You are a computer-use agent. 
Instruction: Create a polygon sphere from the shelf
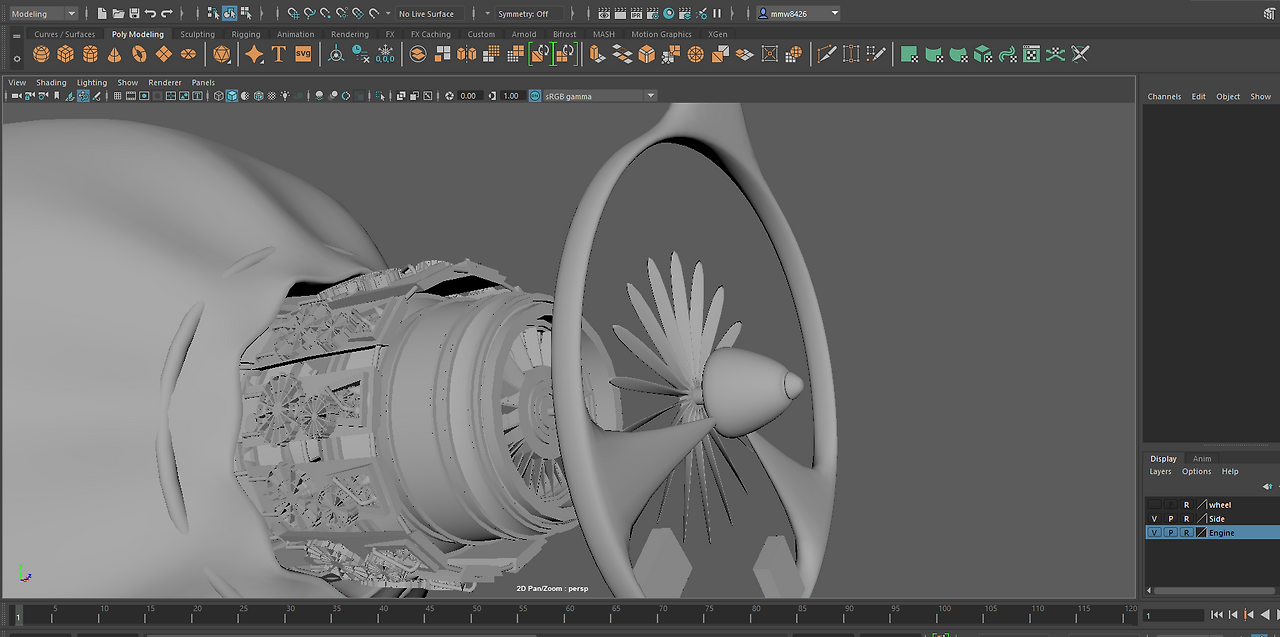(40, 54)
